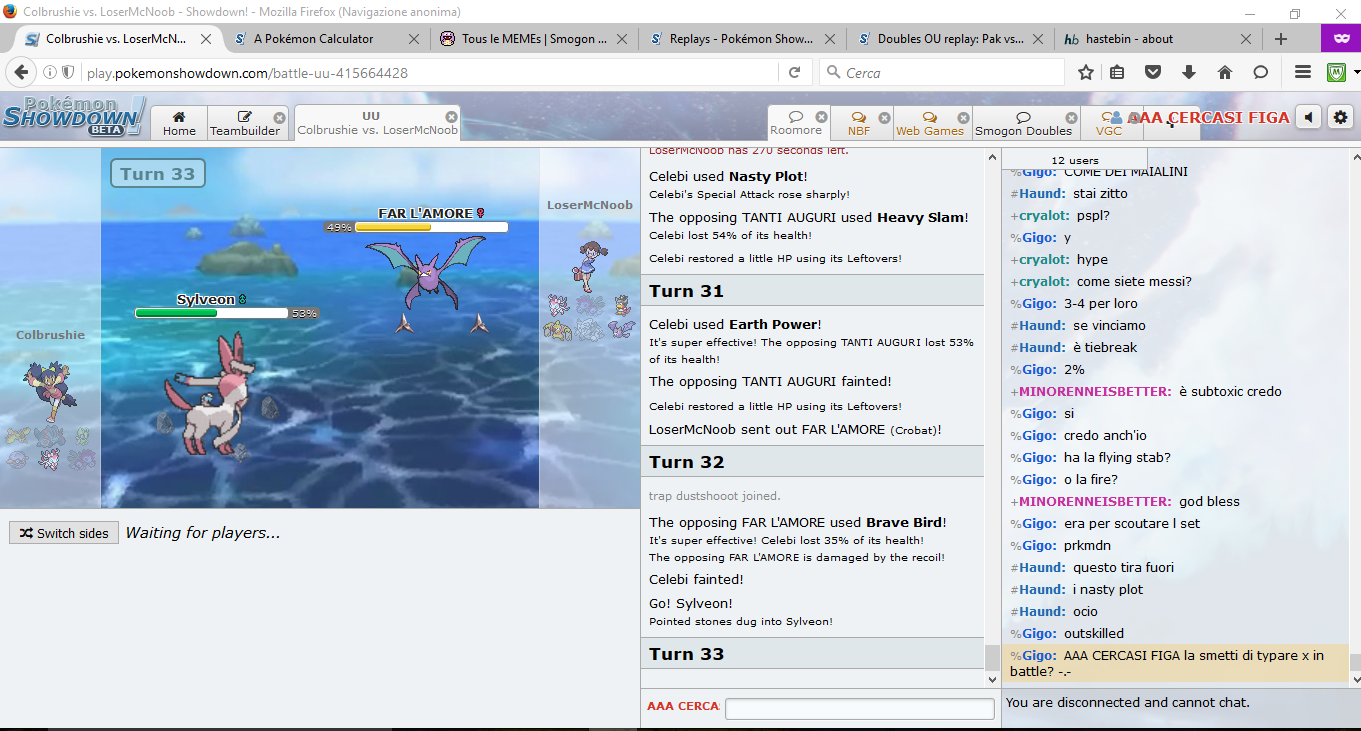Open the Teambuilder tab
The image size is (1361, 731).
point(245,123)
